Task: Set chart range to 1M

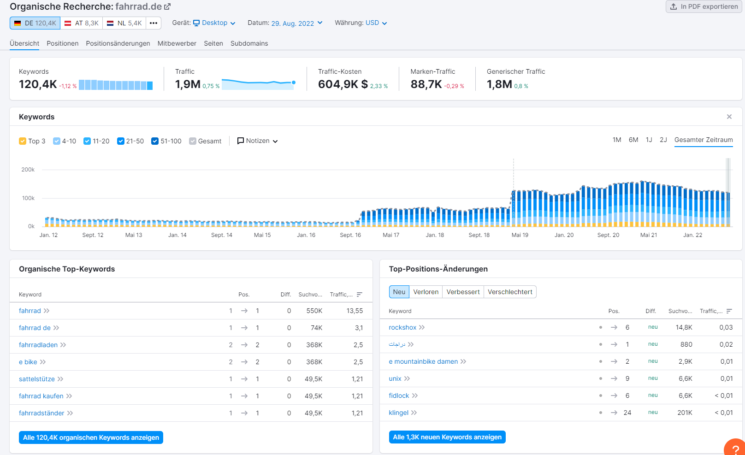Action: (x=617, y=140)
